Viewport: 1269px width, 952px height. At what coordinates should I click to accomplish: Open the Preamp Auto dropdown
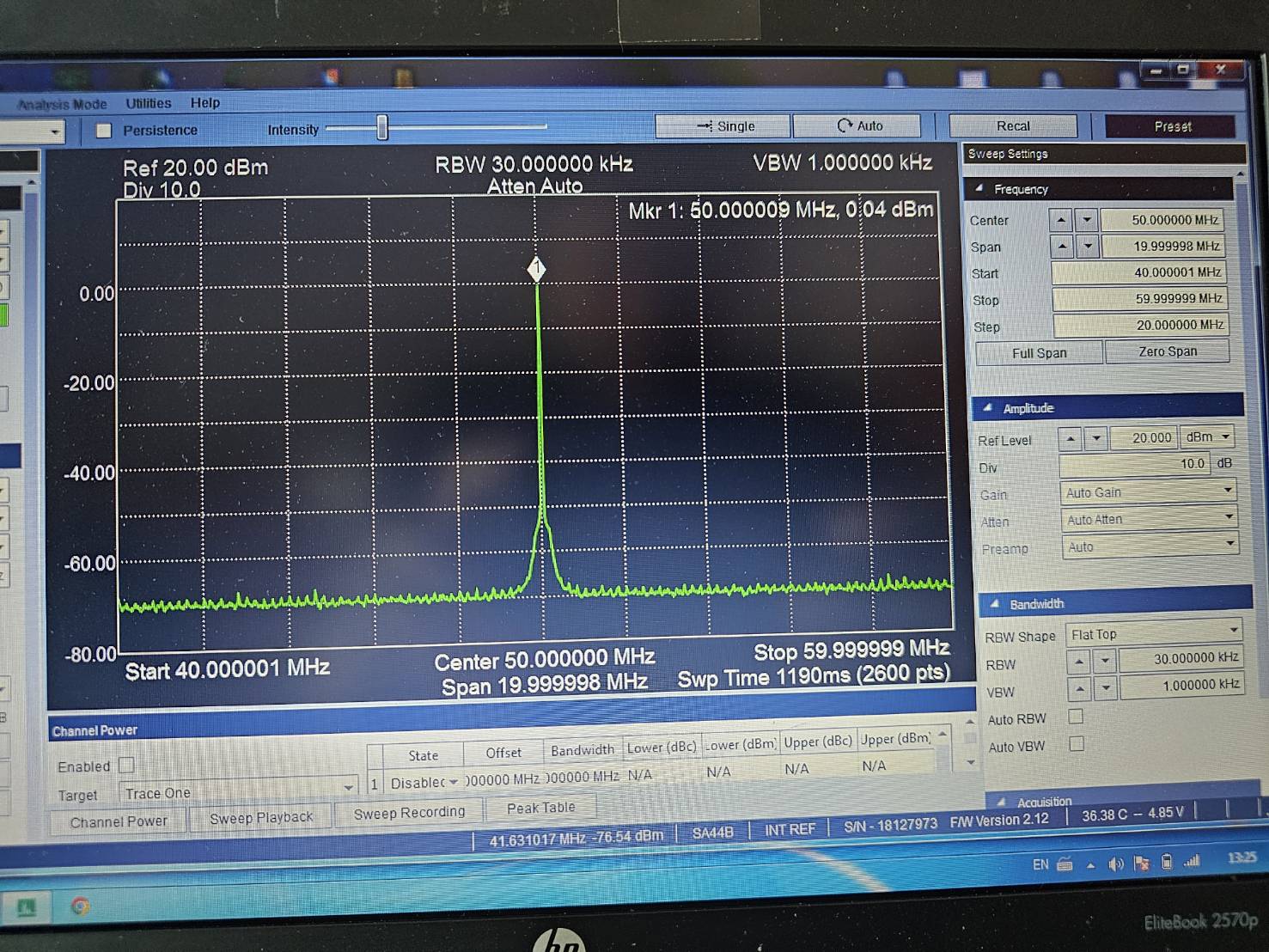(x=1150, y=546)
